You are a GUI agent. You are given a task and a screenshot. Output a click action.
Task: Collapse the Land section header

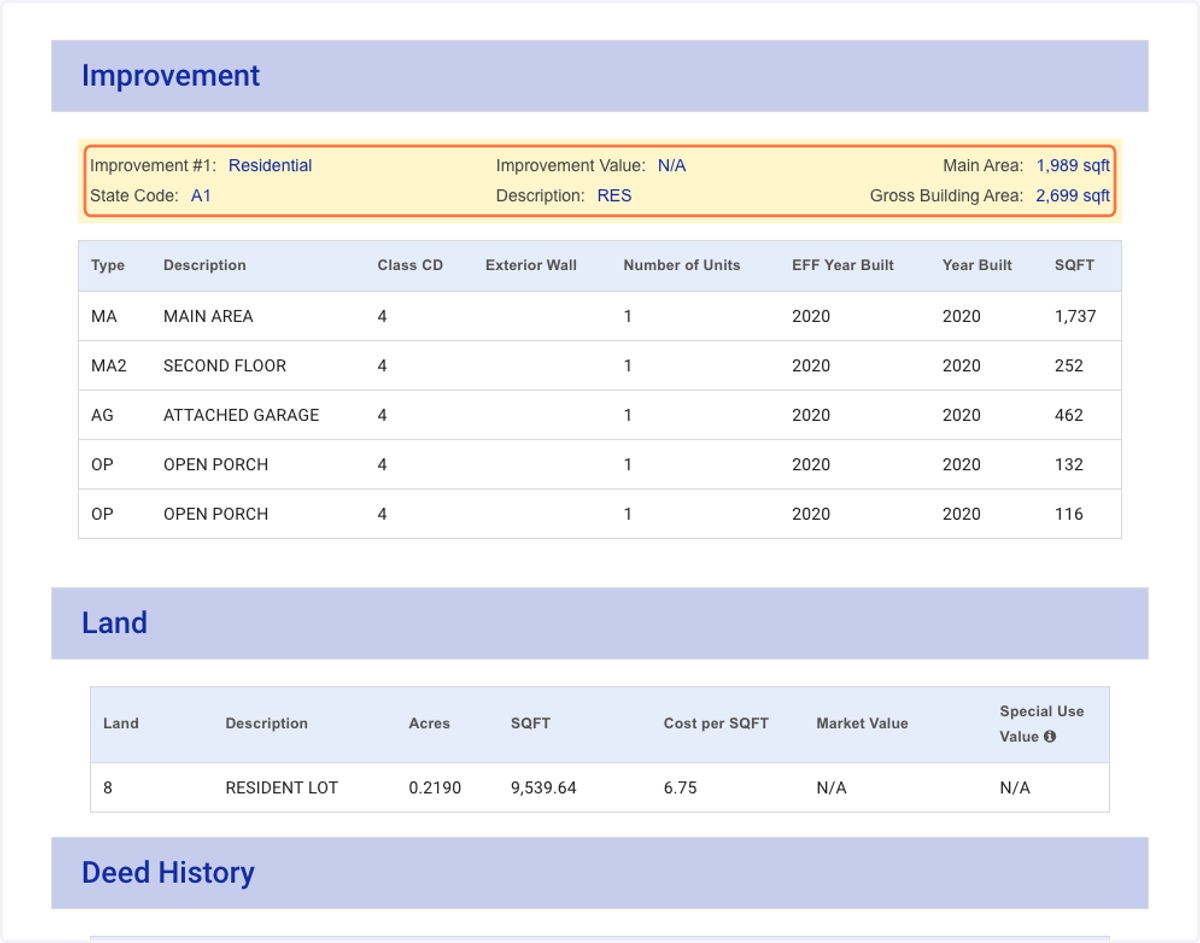pyautogui.click(x=600, y=623)
